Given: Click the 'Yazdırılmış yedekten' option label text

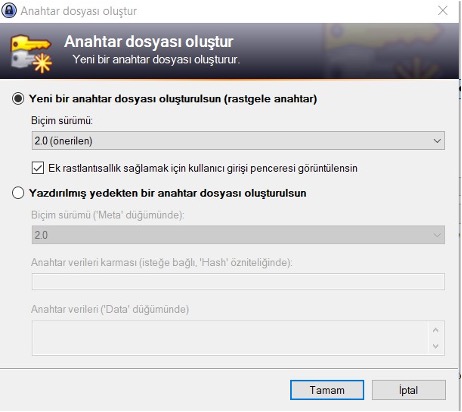Looking at the screenshot, I should (168, 193).
